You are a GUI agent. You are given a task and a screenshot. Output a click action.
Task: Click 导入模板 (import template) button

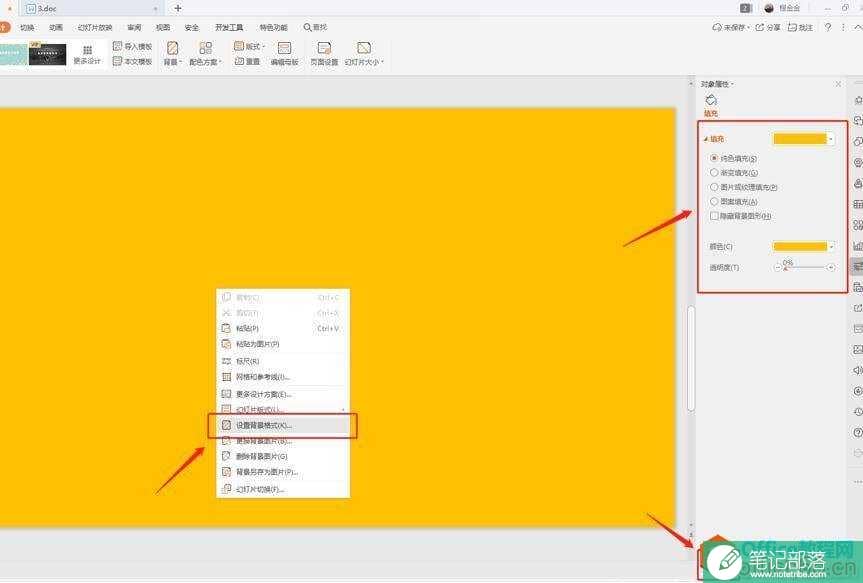pyautogui.click(x=132, y=47)
